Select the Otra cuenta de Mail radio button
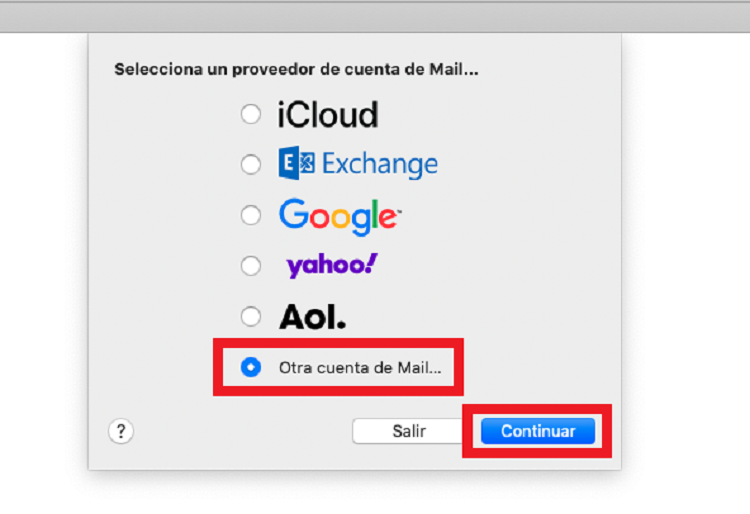 [x=251, y=367]
